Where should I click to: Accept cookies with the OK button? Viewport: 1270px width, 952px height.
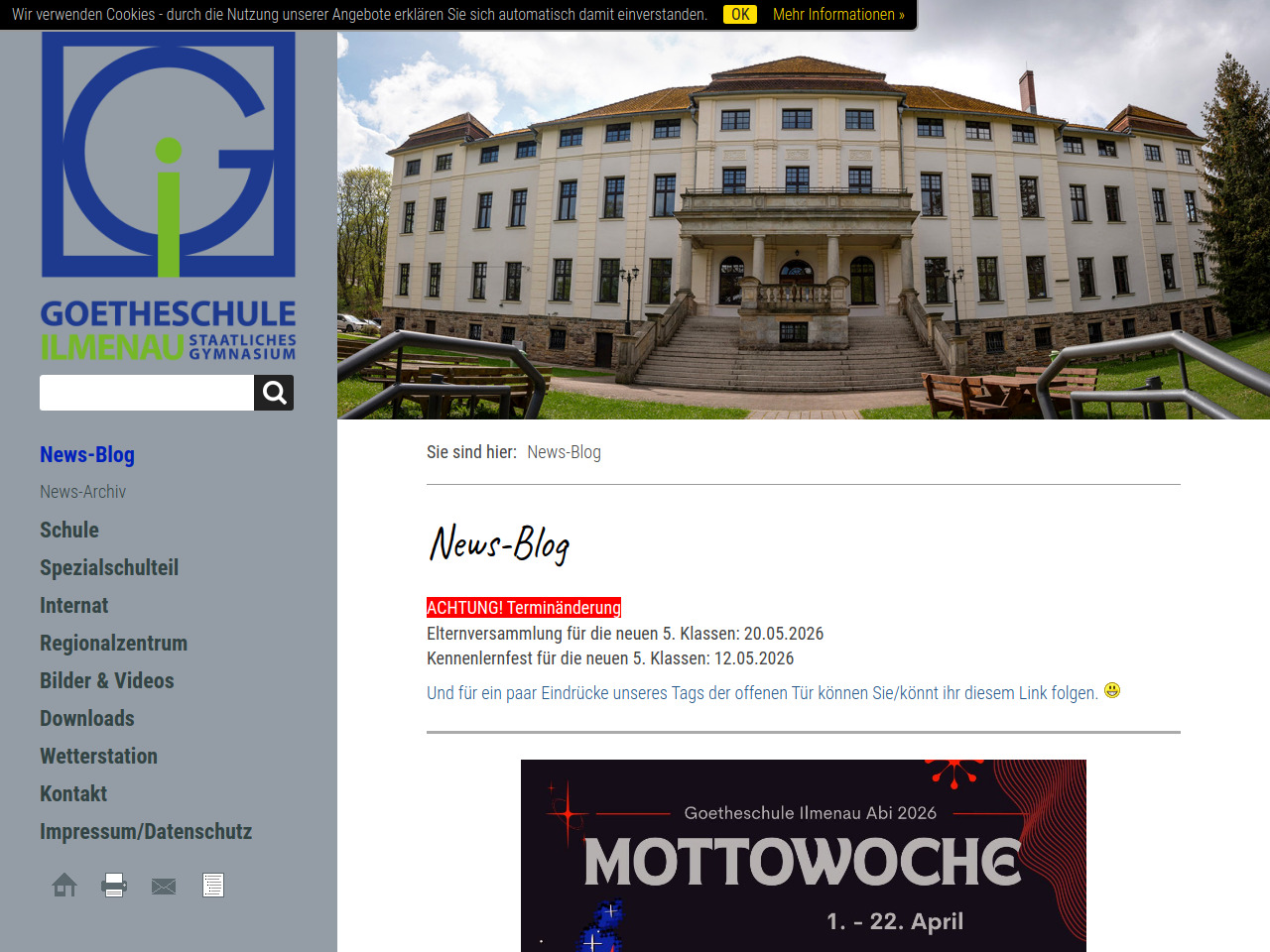pyautogui.click(x=740, y=14)
